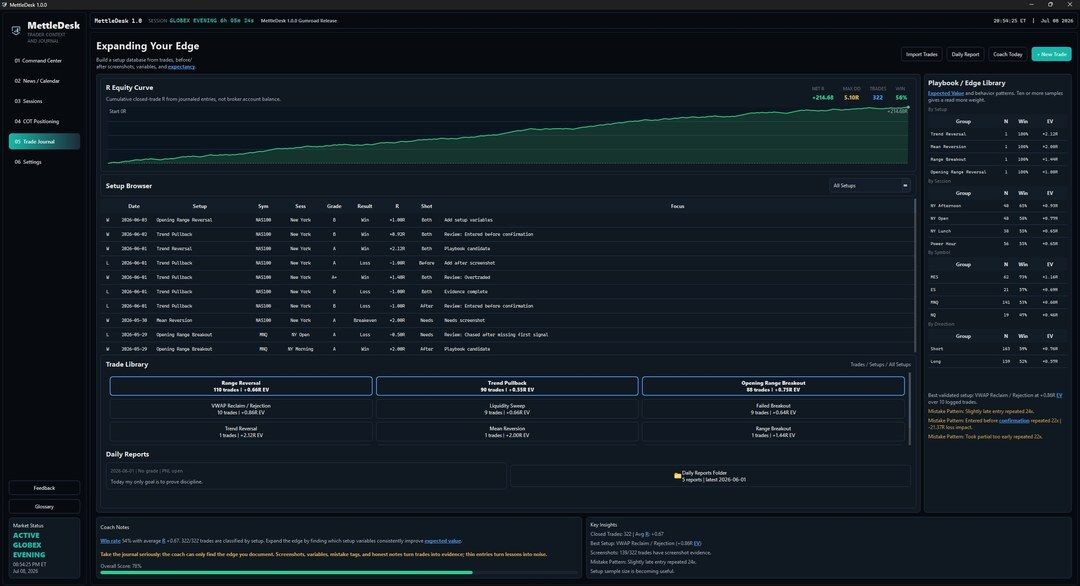Click the MES symbol row in Playbook
This screenshot has height=586, width=1080.
point(997,278)
